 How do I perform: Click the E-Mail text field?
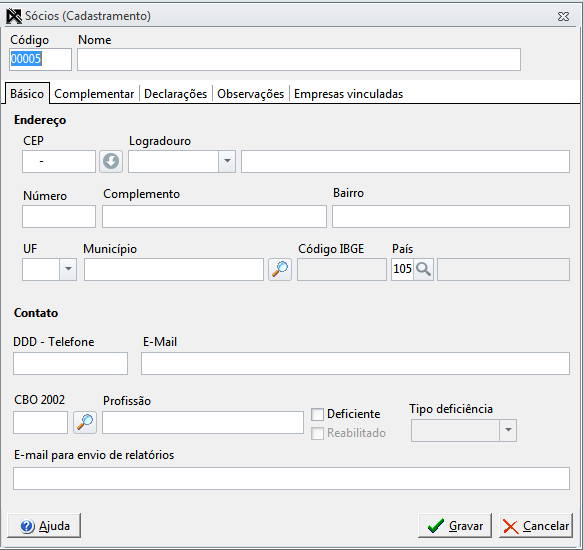click(355, 363)
